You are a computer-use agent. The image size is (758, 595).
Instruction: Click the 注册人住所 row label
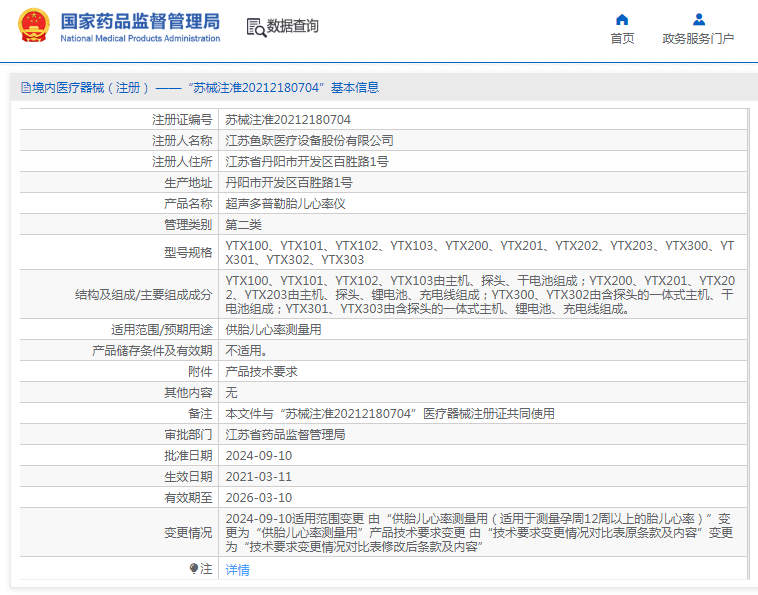(x=182, y=161)
